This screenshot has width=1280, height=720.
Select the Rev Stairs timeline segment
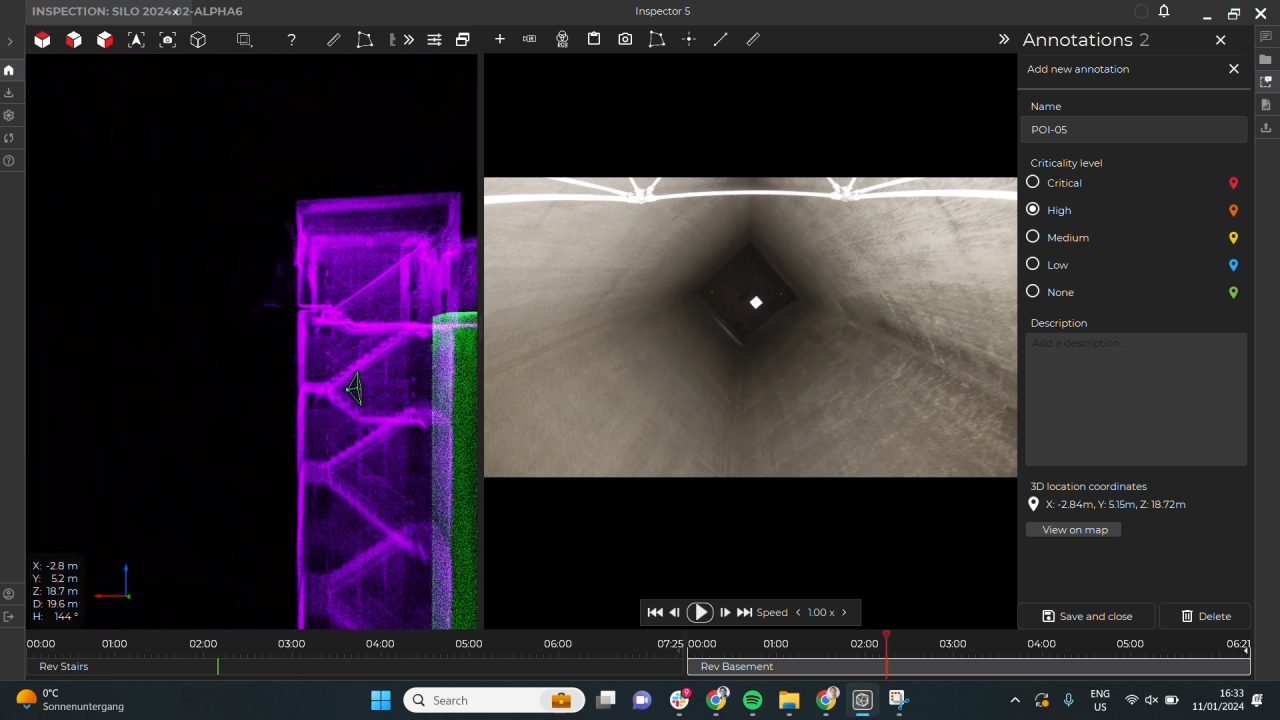tap(64, 666)
